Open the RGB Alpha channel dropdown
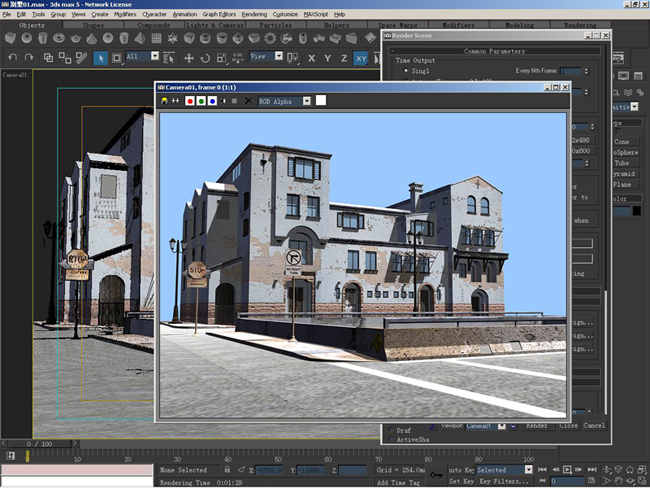Viewport: 650px width, 488px height. point(306,101)
